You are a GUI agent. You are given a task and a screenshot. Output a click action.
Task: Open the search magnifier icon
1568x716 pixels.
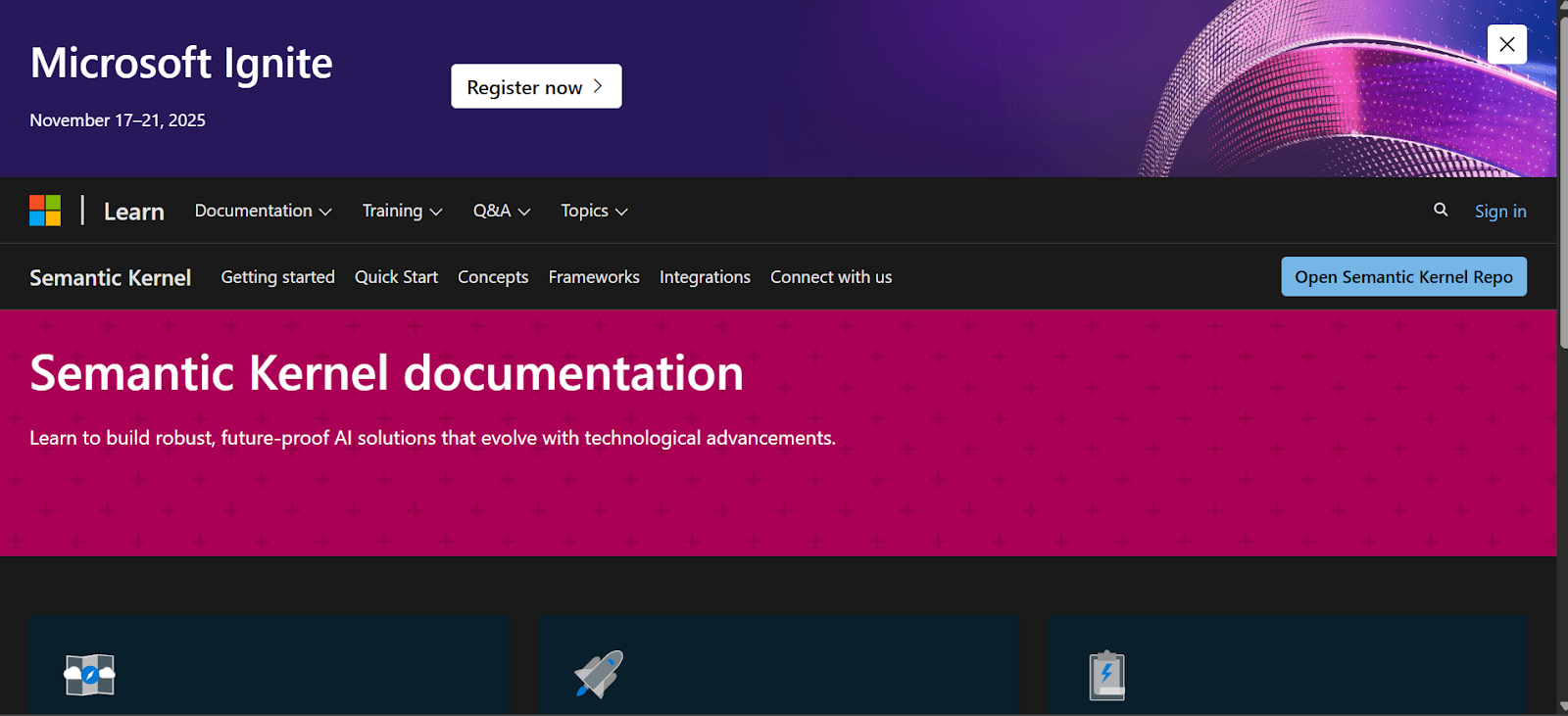pyautogui.click(x=1441, y=210)
